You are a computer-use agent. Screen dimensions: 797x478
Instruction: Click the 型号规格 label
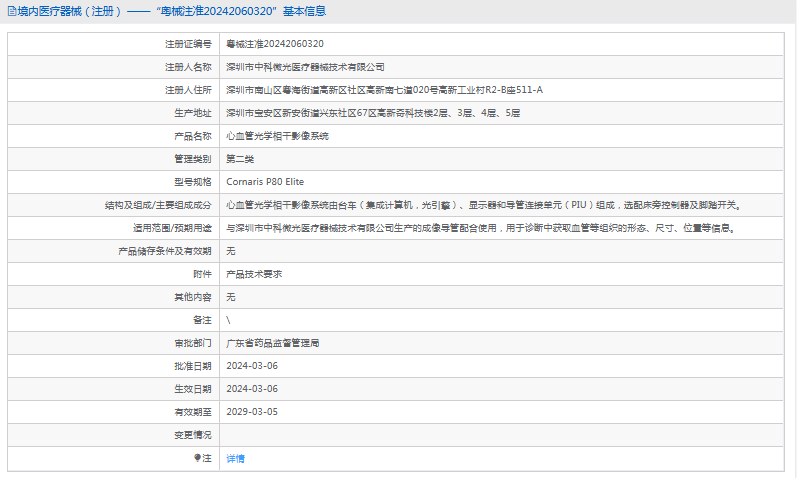193,182
